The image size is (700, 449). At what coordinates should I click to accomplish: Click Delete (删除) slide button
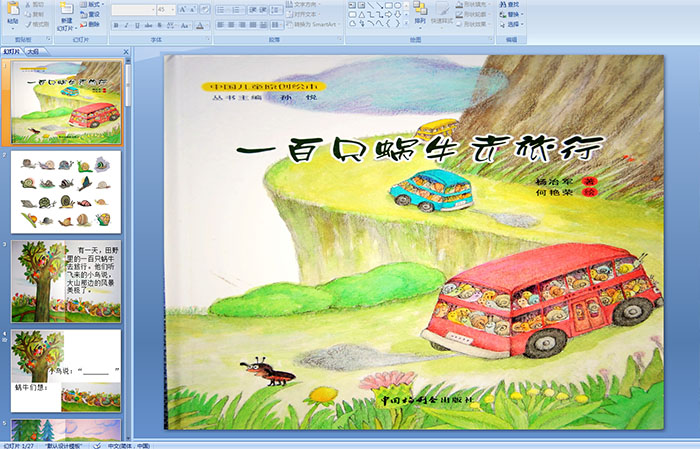(x=90, y=24)
